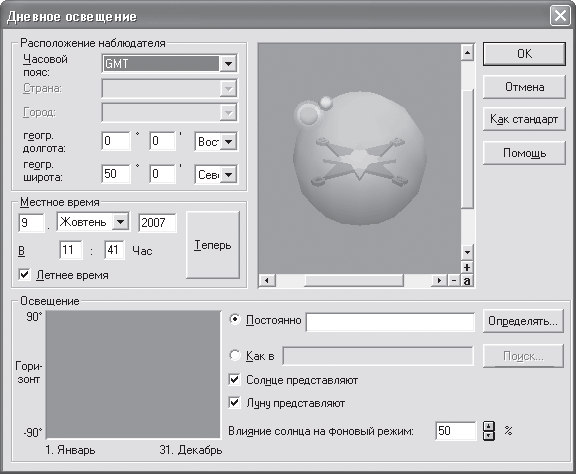This screenshot has height=474, width=576.
Task: Click the latitude degrees field showing 50
Action: [x=116, y=173]
